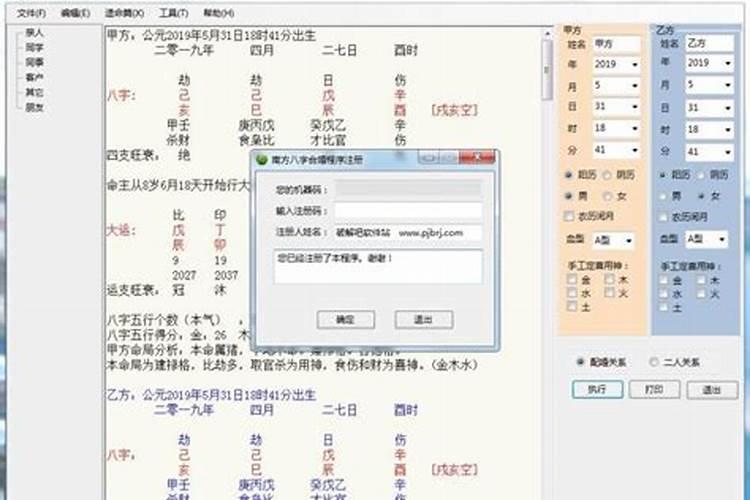750x500 pixels.
Task: Tick 土 checkbox in 甲方 panel
Action: pyautogui.click(x=572, y=307)
